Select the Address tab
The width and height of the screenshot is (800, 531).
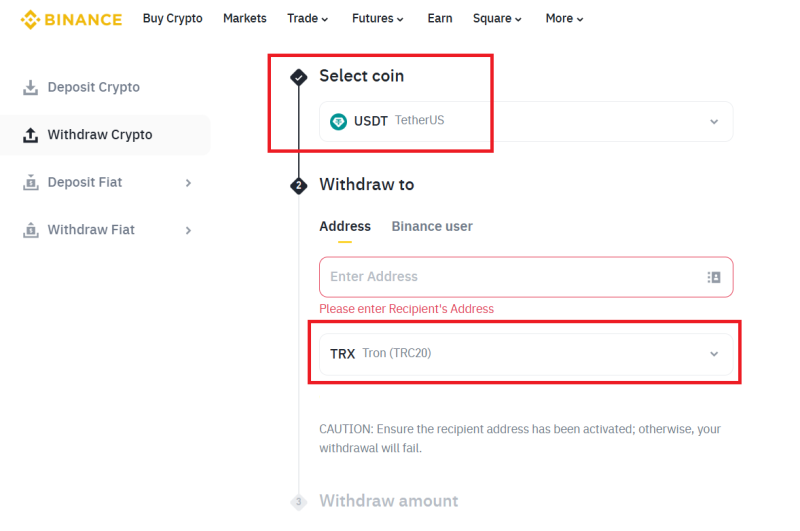345,226
